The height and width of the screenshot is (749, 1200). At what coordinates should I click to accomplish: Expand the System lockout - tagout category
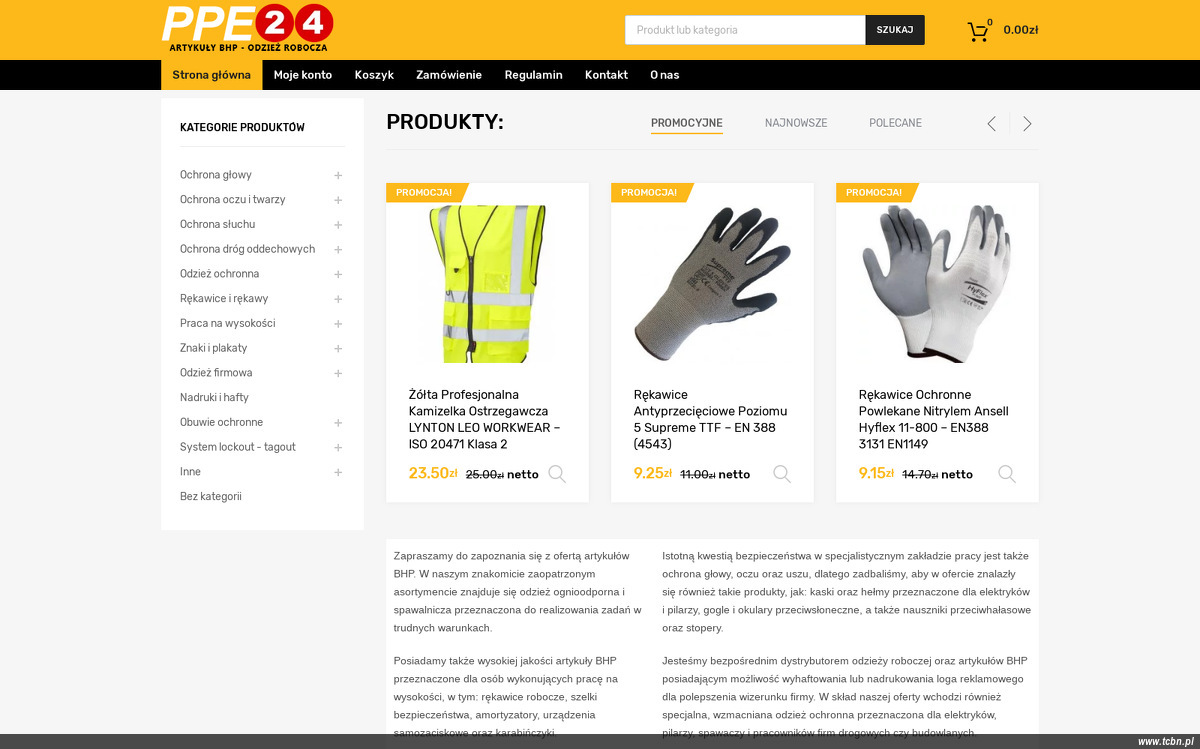pyautogui.click(x=338, y=448)
